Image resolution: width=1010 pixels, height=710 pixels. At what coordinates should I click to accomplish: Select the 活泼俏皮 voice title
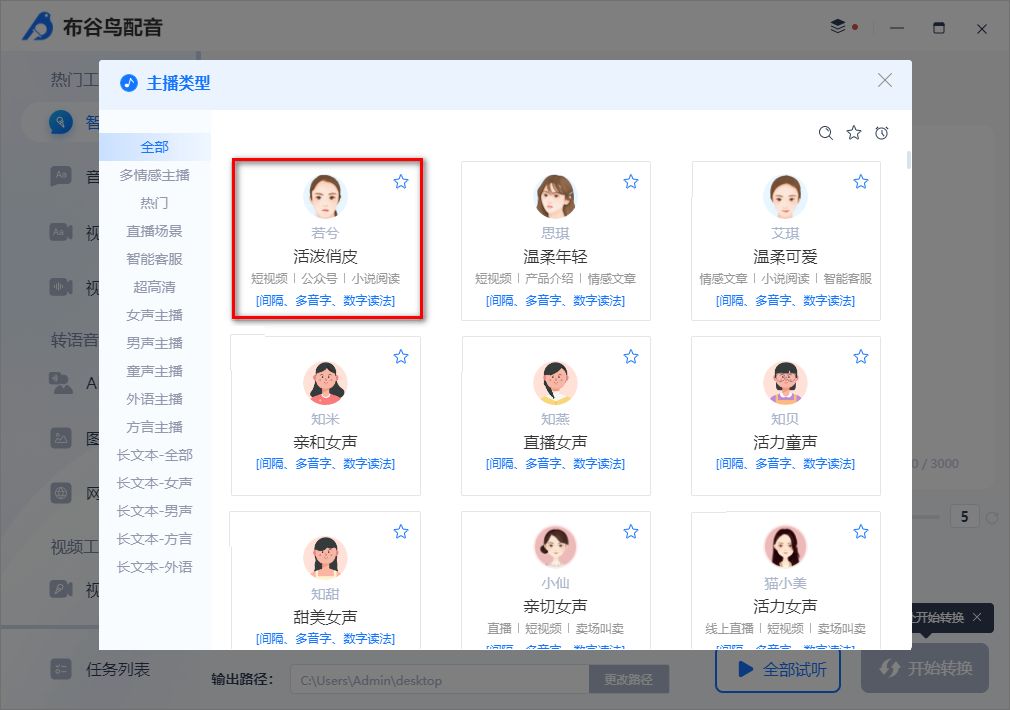click(x=325, y=256)
